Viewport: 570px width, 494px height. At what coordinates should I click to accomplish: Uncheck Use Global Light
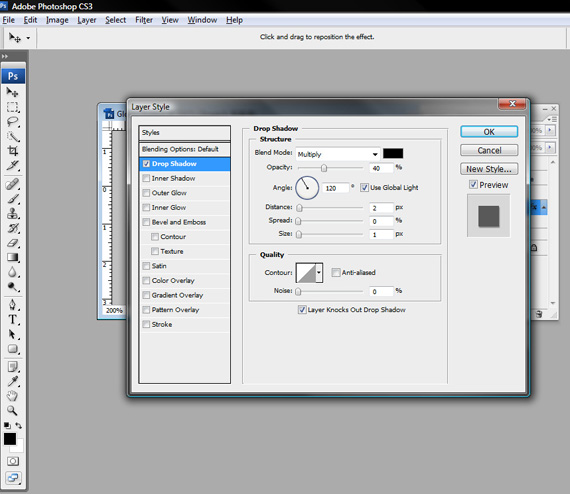(x=364, y=188)
